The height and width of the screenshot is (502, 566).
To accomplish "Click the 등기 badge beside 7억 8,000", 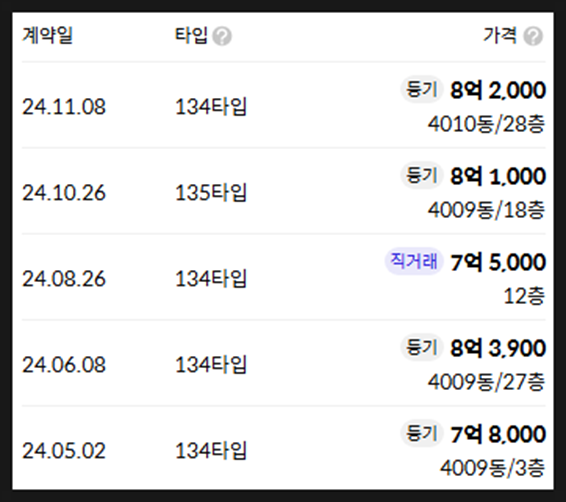I will click(x=421, y=433).
